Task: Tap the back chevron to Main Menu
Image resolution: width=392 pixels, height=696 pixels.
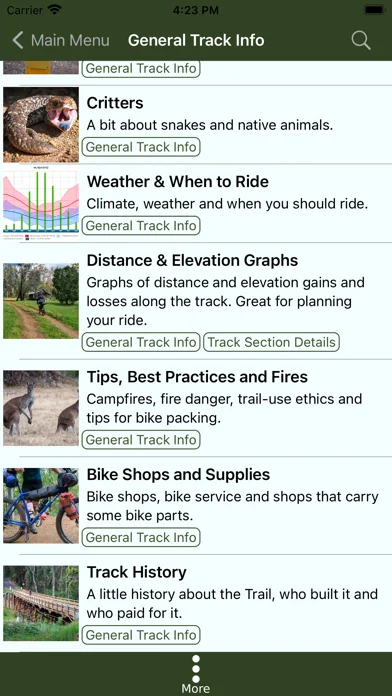Action: (18, 40)
